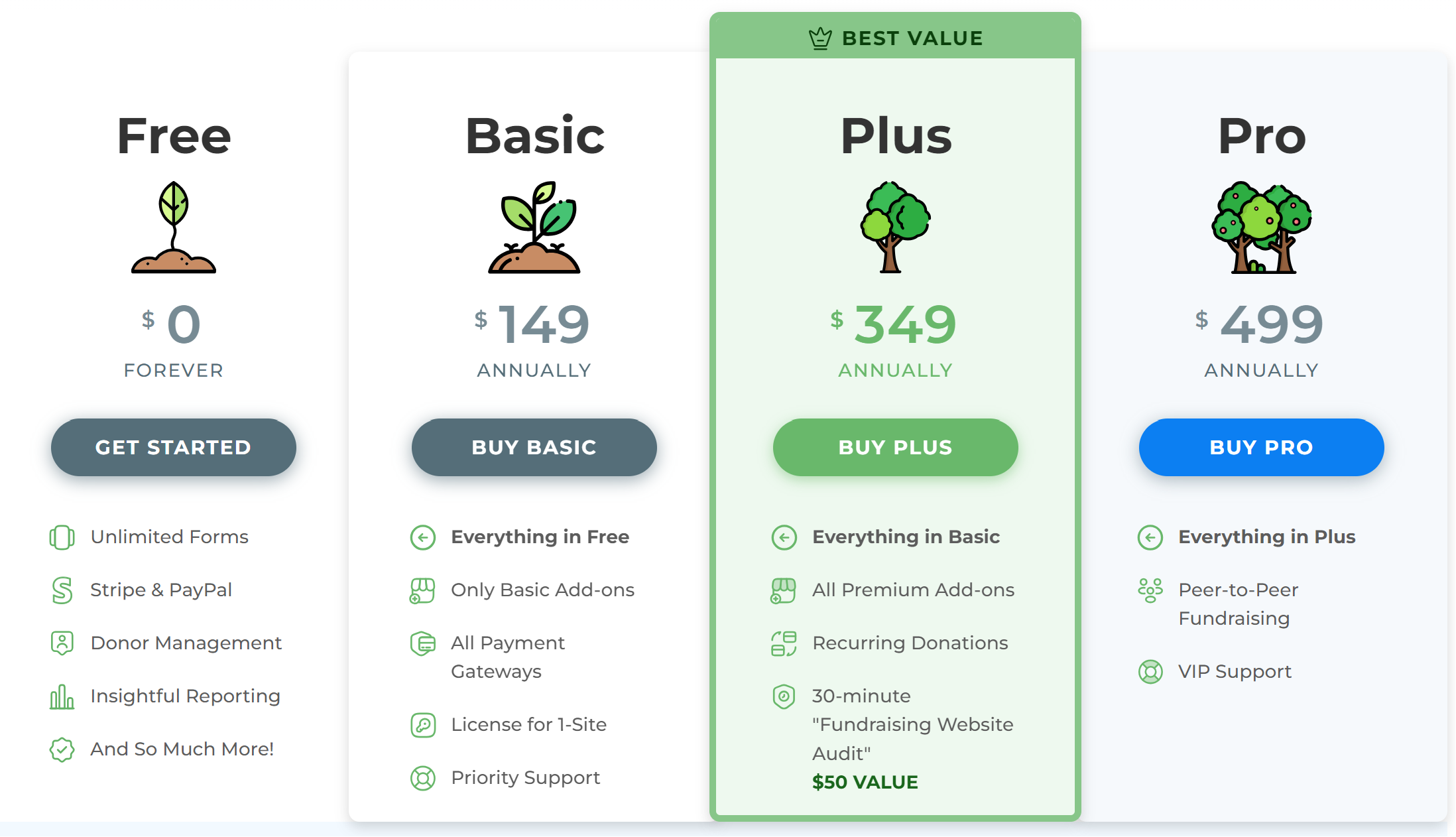Click the green Buy Plus button
The width and height of the screenshot is (1456, 837).
tap(895, 447)
